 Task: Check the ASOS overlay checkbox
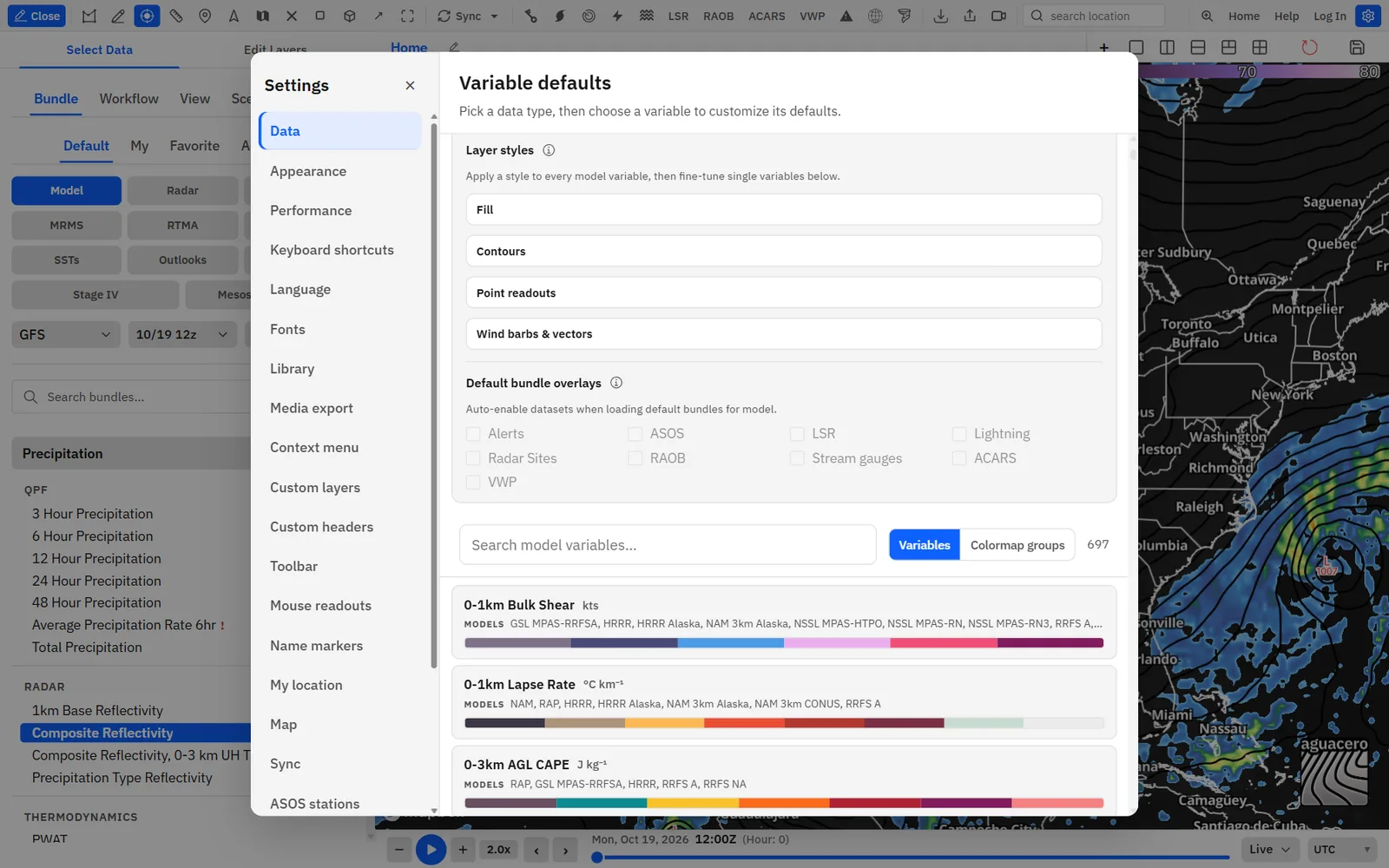tap(635, 433)
